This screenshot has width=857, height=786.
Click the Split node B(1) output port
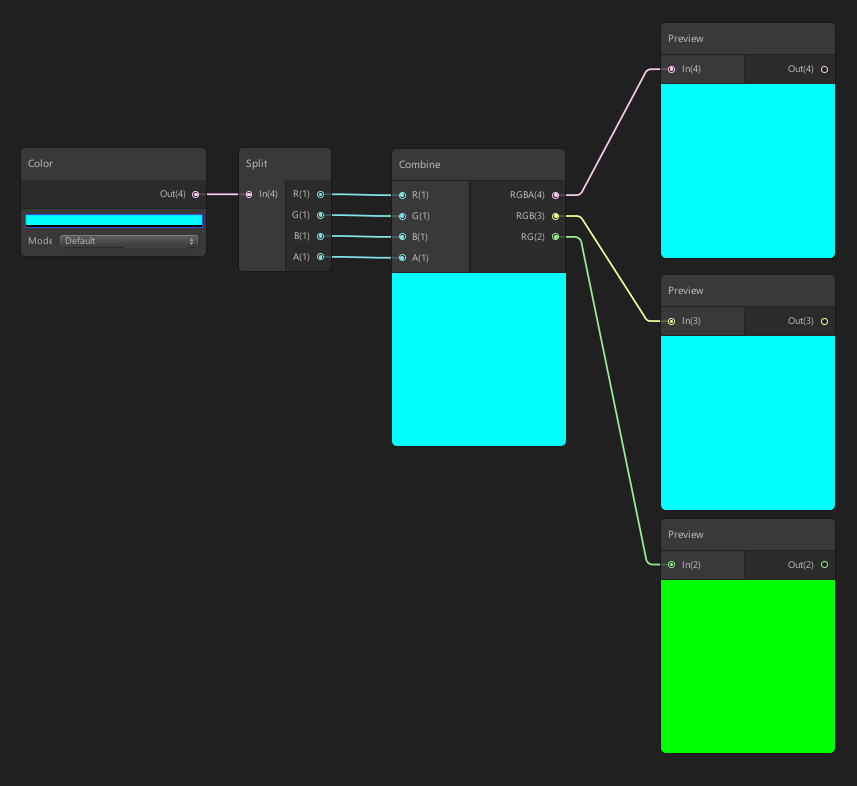tap(320, 236)
